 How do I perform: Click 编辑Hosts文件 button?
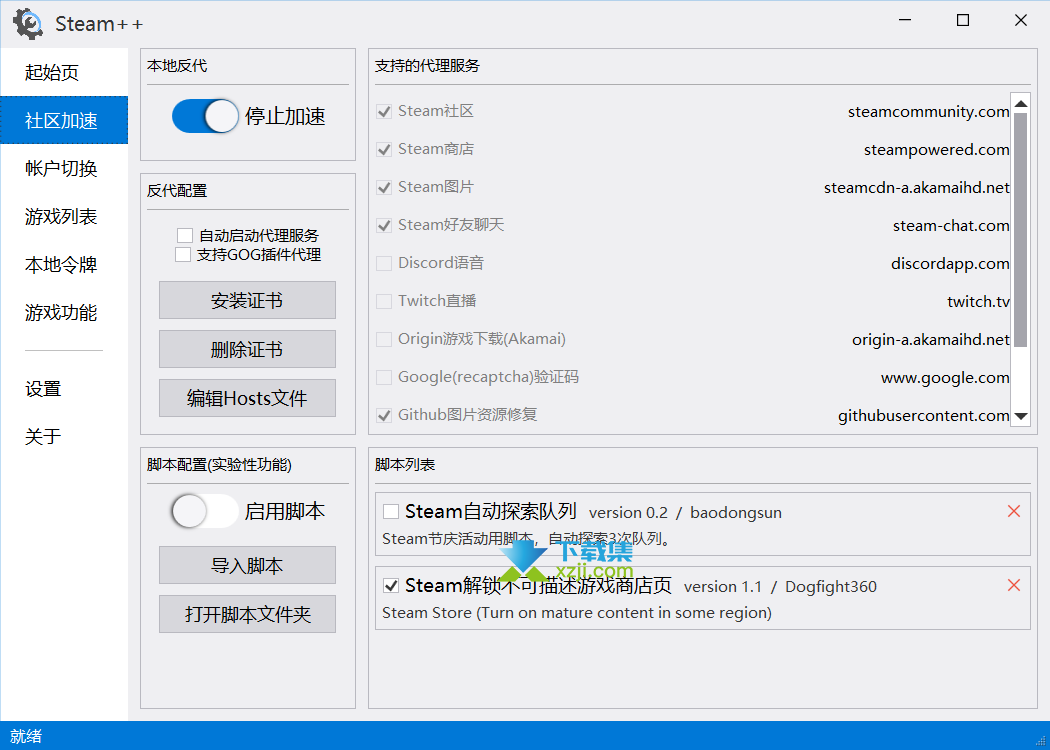[247, 398]
